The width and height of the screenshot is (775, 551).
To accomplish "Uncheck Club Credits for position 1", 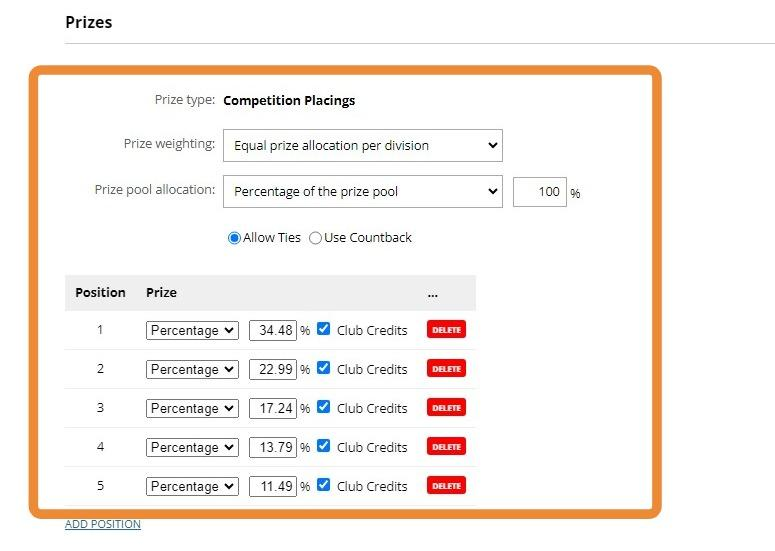I will (323, 329).
